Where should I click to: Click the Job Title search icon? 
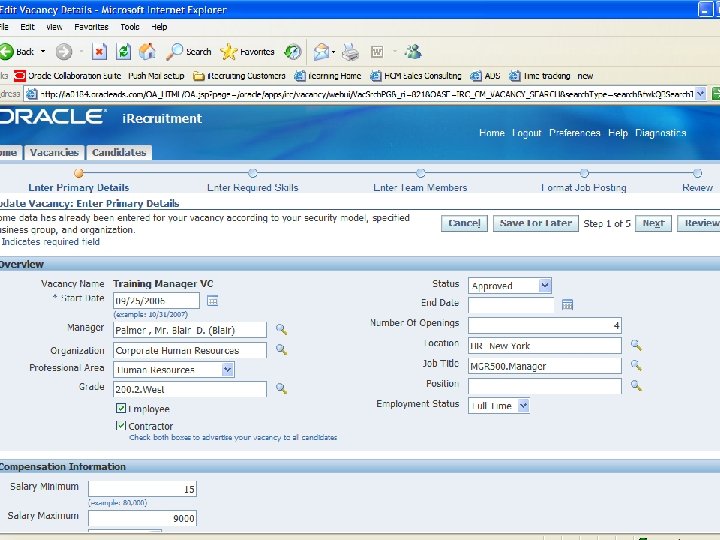tap(636, 365)
